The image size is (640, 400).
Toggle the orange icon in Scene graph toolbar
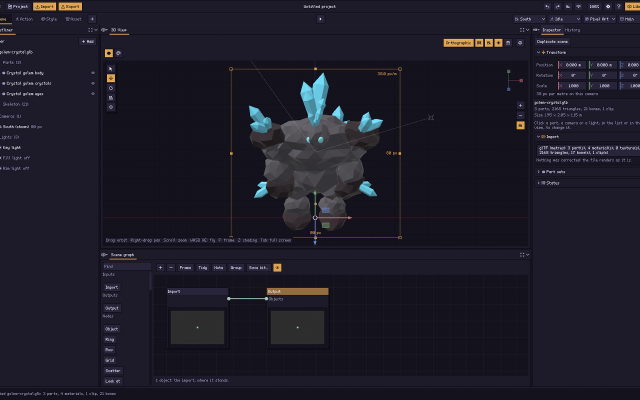(x=277, y=268)
